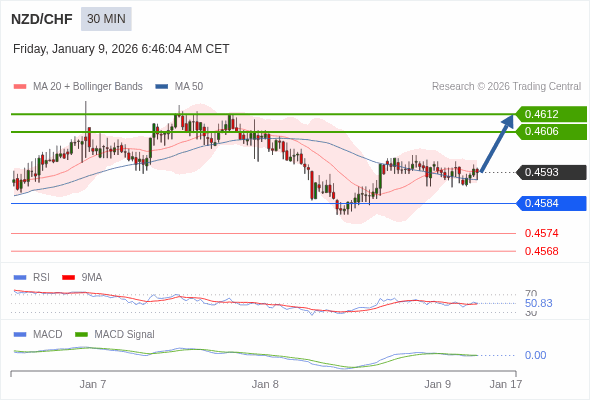Click the blue MA 50 legend swatch
This screenshot has width=590, height=400.
(x=162, y=87)
